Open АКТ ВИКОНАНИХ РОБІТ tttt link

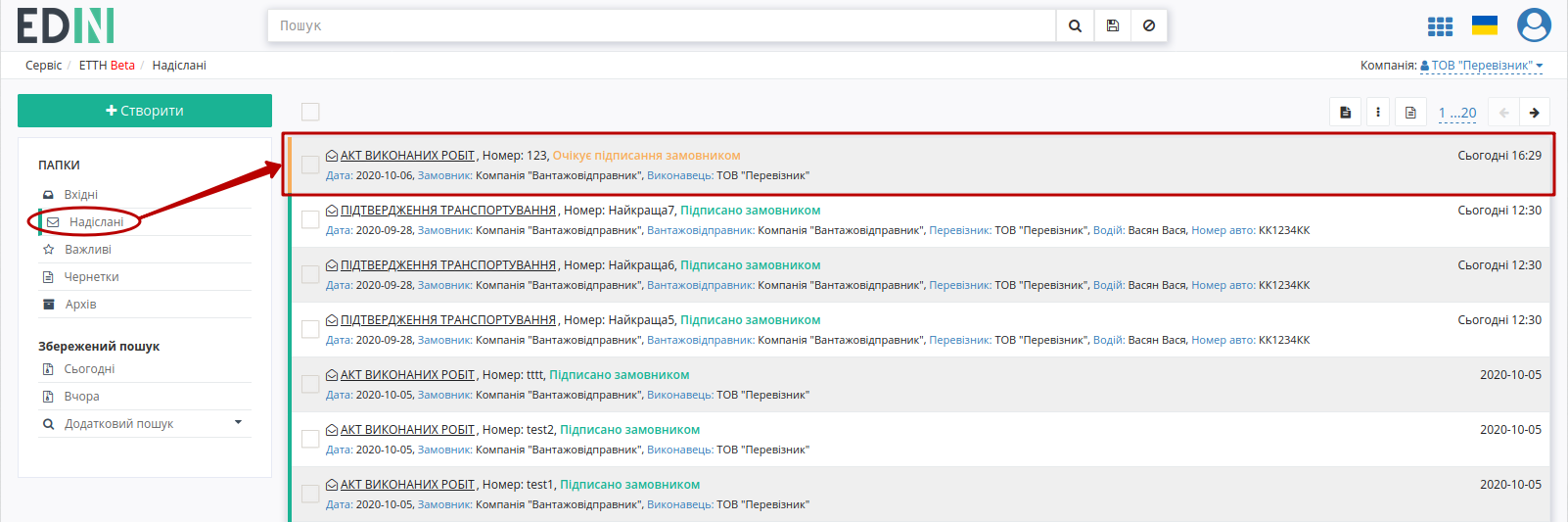(408, 375)
